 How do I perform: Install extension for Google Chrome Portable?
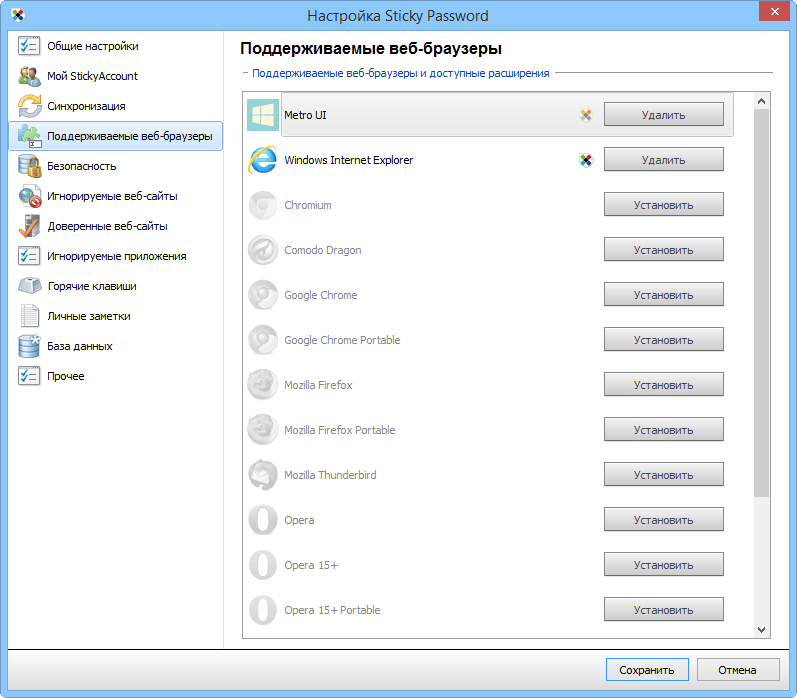(663, 339)
